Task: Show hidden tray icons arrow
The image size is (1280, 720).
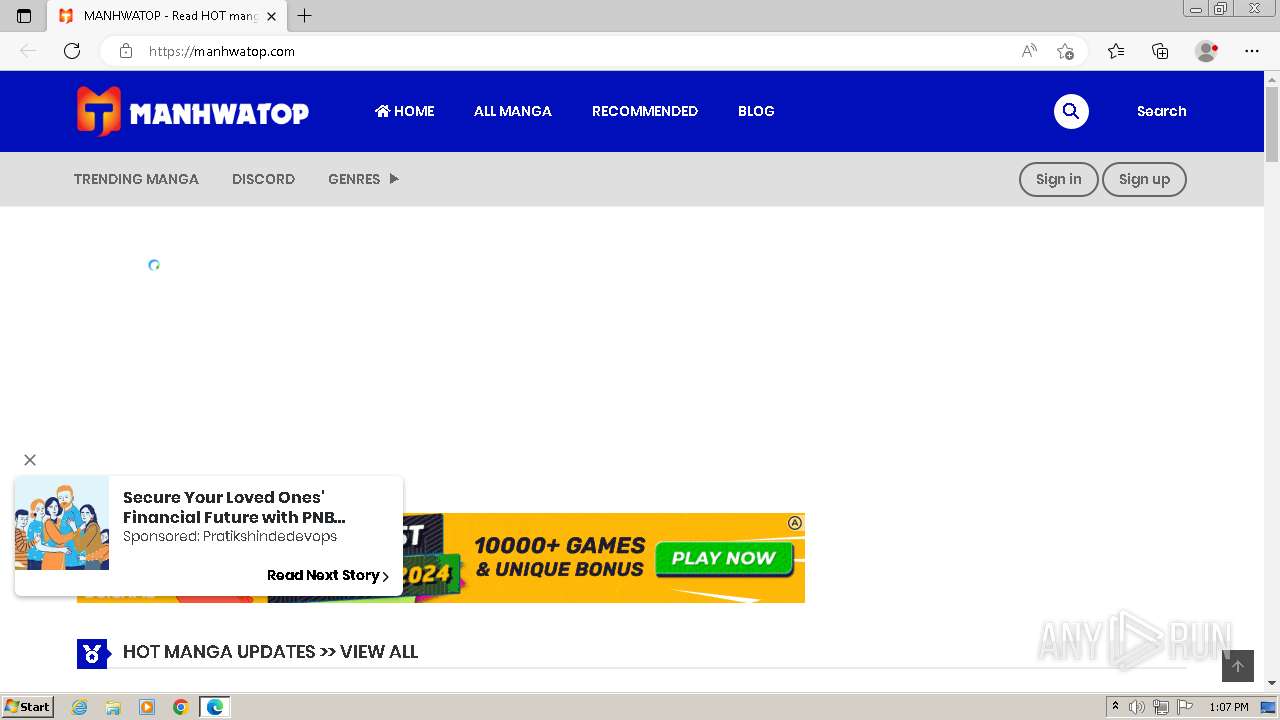Action: [x=1115, y=707]
